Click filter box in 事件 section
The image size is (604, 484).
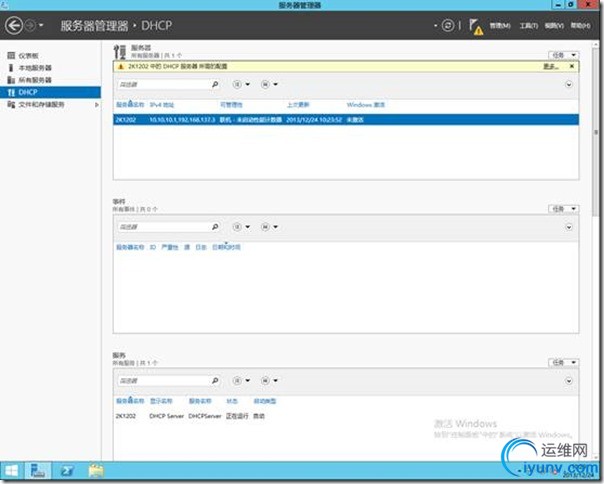(164, 227)
